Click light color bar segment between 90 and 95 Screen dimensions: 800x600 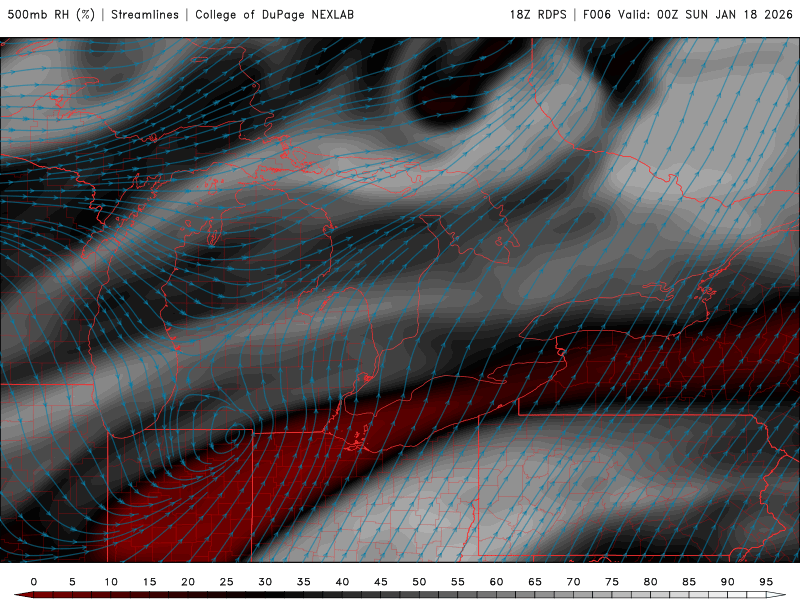coord(746,595)
